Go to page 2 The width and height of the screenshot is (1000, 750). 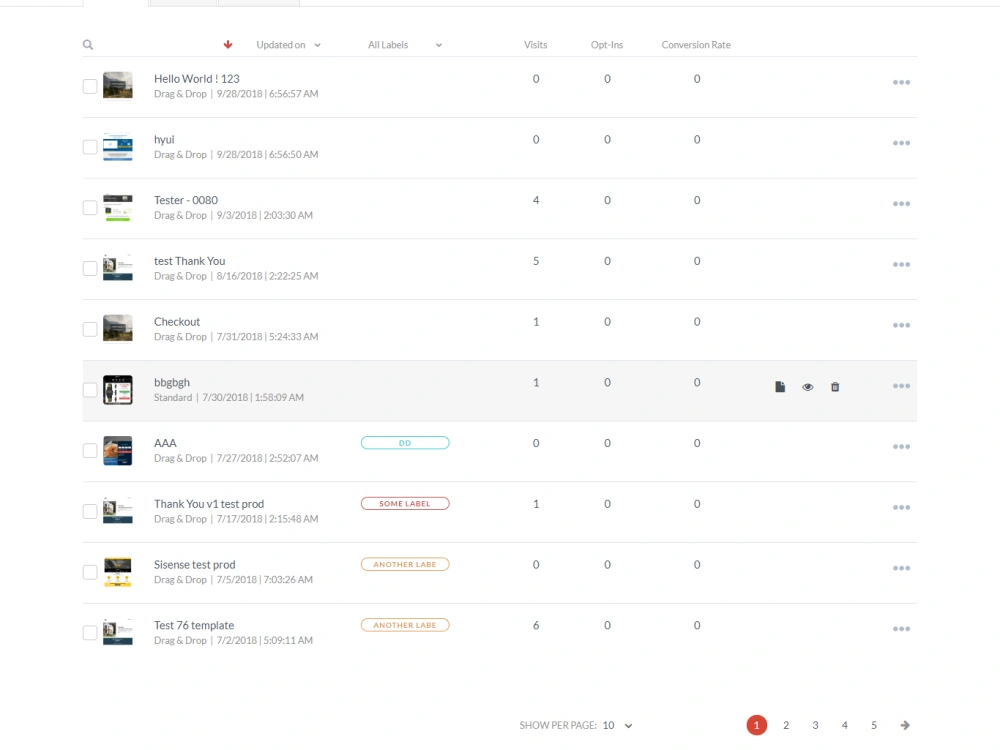coord(786,725)
